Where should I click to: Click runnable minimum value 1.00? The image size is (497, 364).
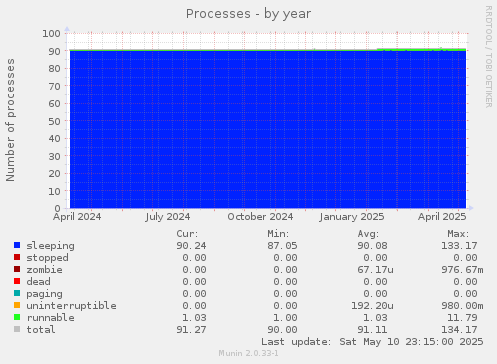pyautogui.click(x=285, y=318)
